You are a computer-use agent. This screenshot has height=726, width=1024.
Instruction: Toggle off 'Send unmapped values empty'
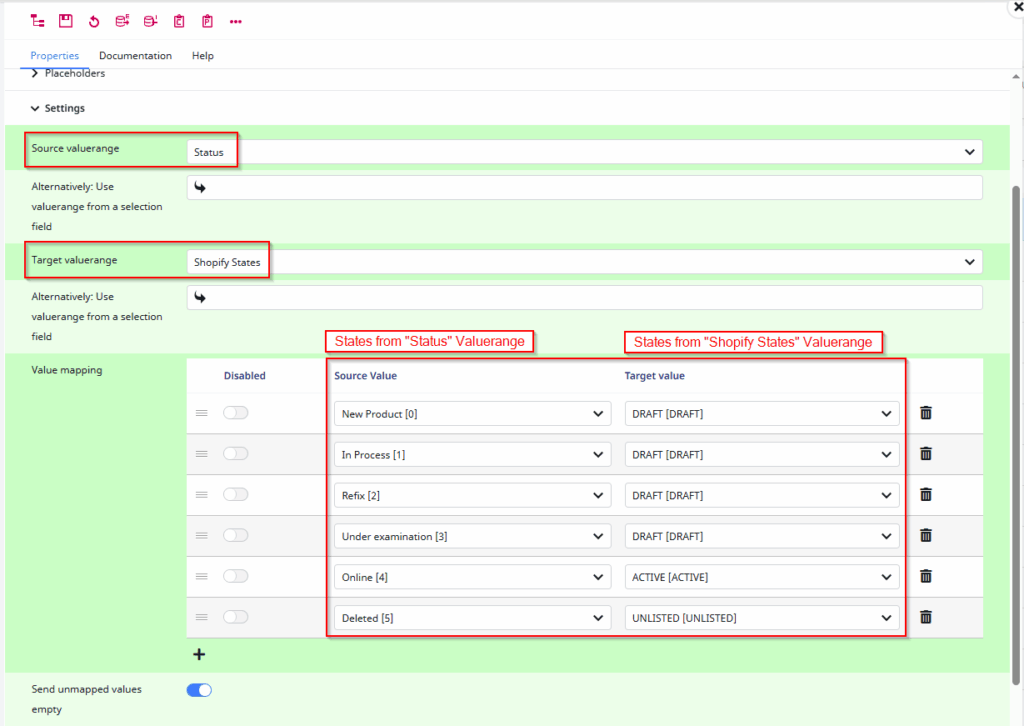(198, 689)
